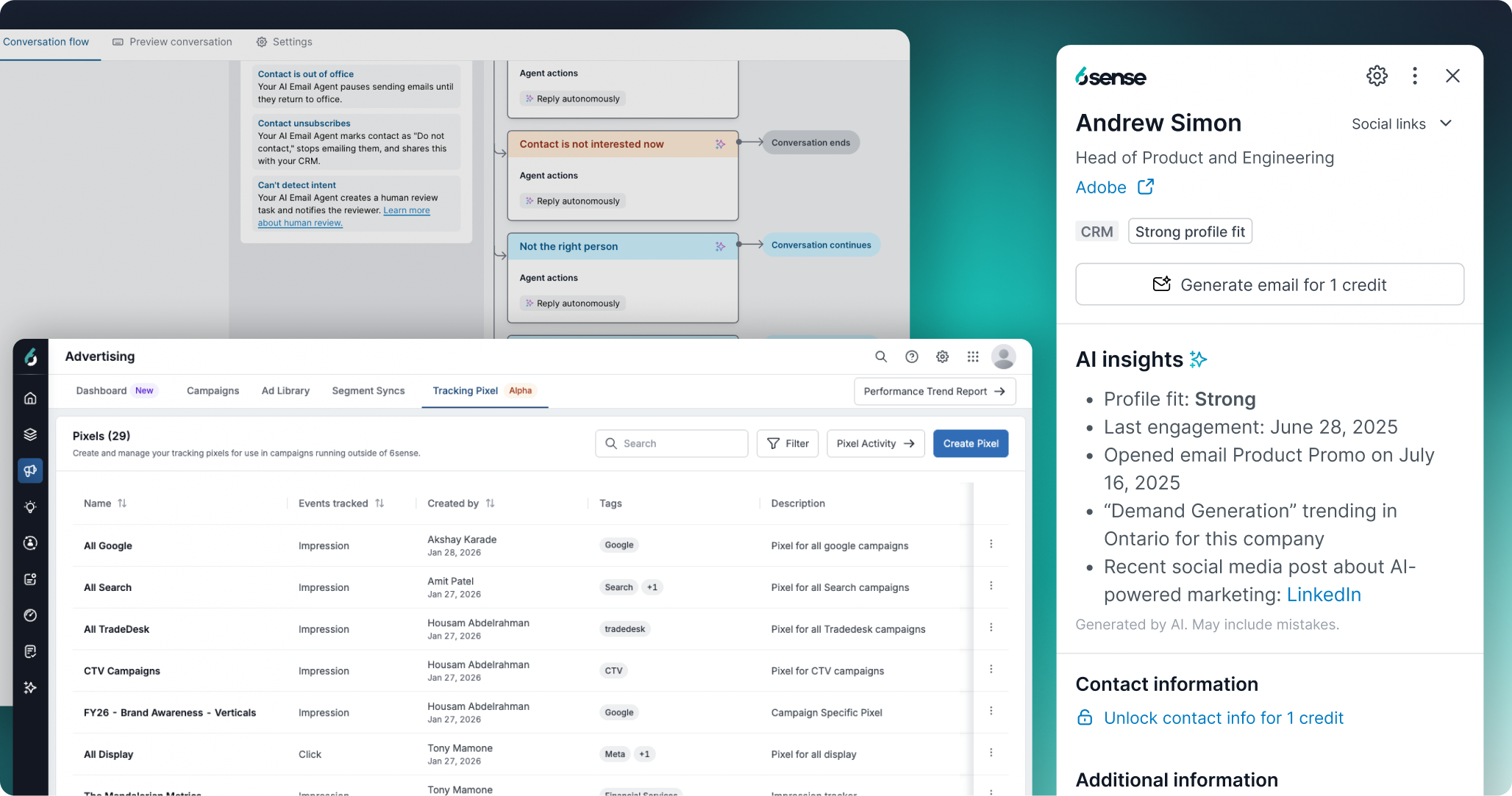Click the Advertising header search magnifier icon
Viewport: 1512px width, 796px height.
(x=880, y=356)
